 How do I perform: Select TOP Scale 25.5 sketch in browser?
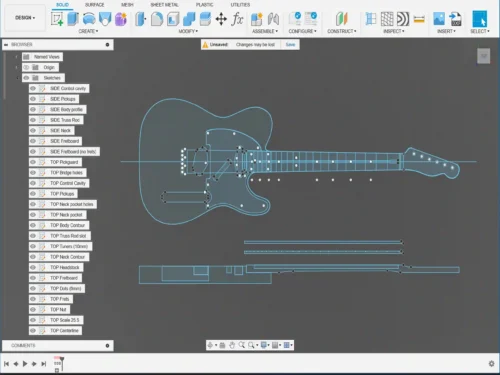click(64, 320)
